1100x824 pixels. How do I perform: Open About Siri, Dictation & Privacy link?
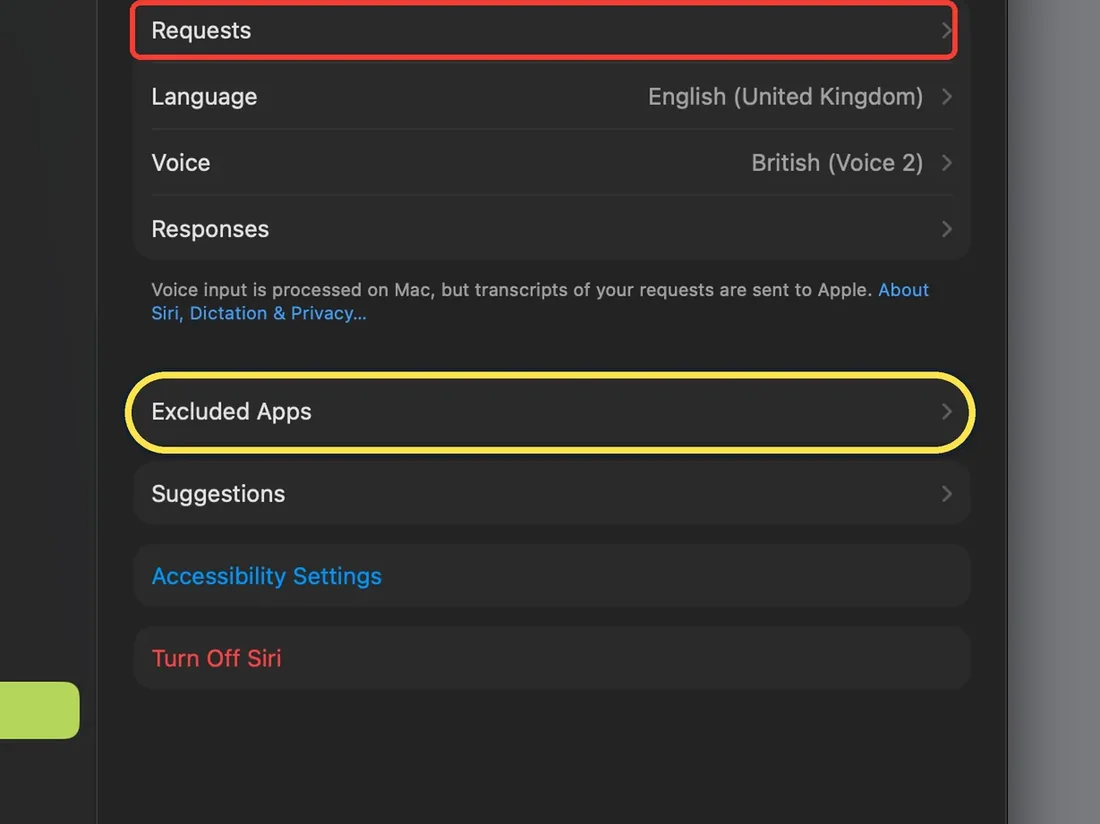coord(259,313)
